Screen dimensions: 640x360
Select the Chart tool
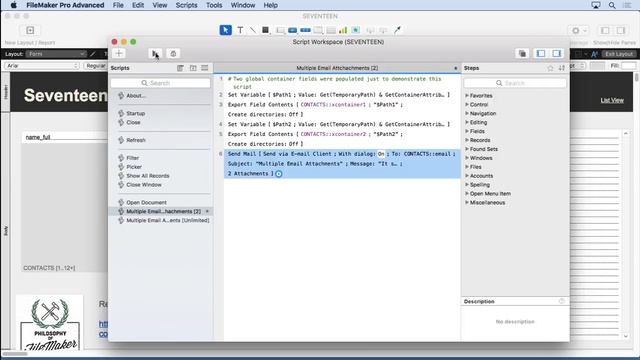point(343,30)
